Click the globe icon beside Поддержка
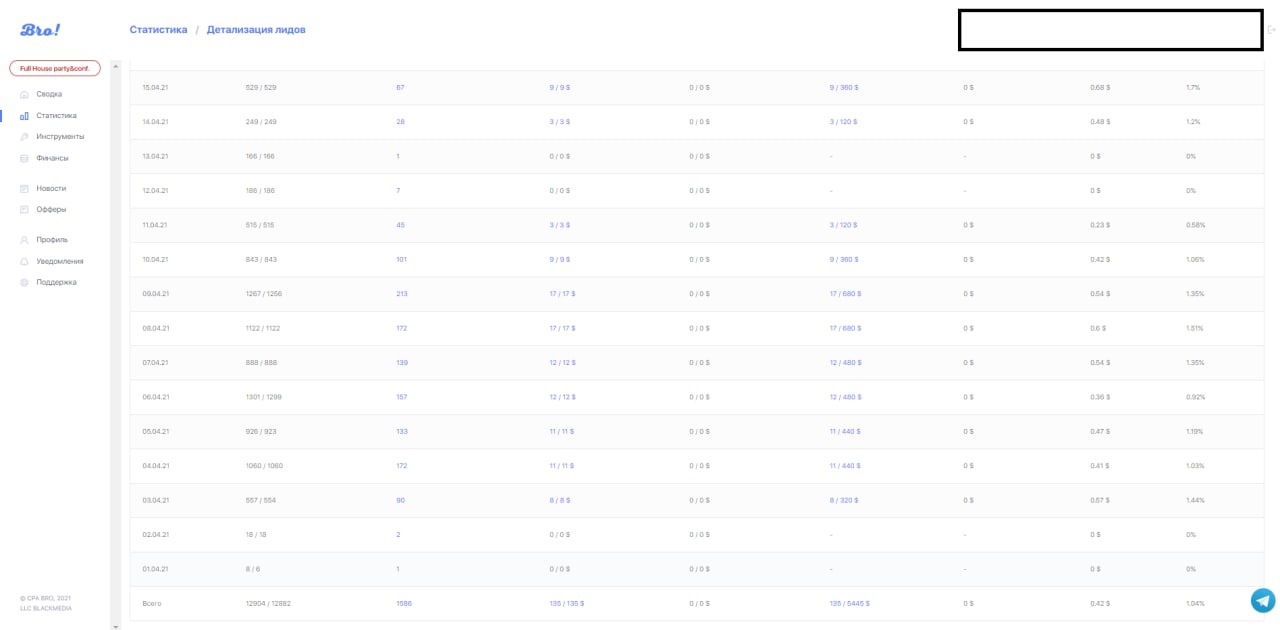1280x630 pixels. (25, 282)
